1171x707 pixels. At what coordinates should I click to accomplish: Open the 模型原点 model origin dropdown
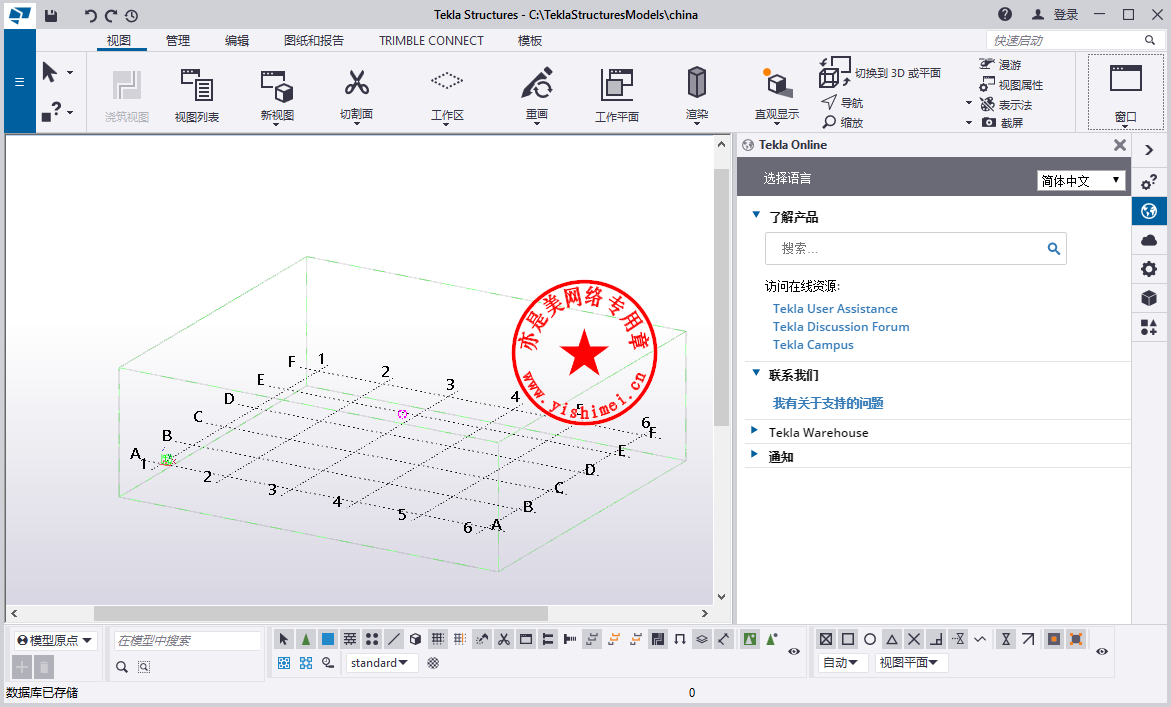point(56,640)
